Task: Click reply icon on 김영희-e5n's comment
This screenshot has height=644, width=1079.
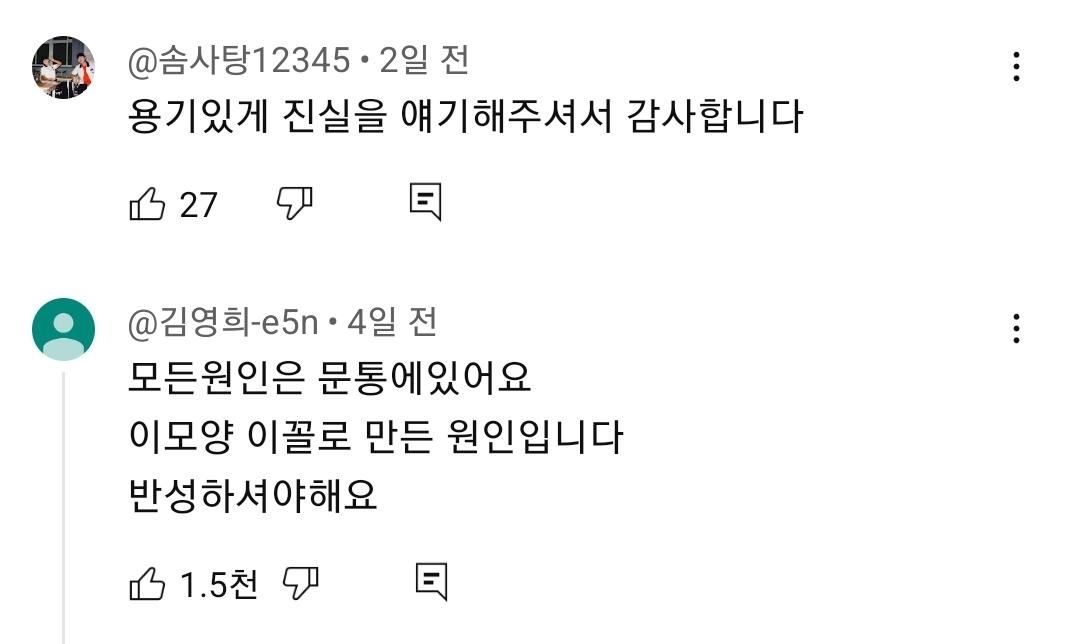Action: (x=431, y=582)
